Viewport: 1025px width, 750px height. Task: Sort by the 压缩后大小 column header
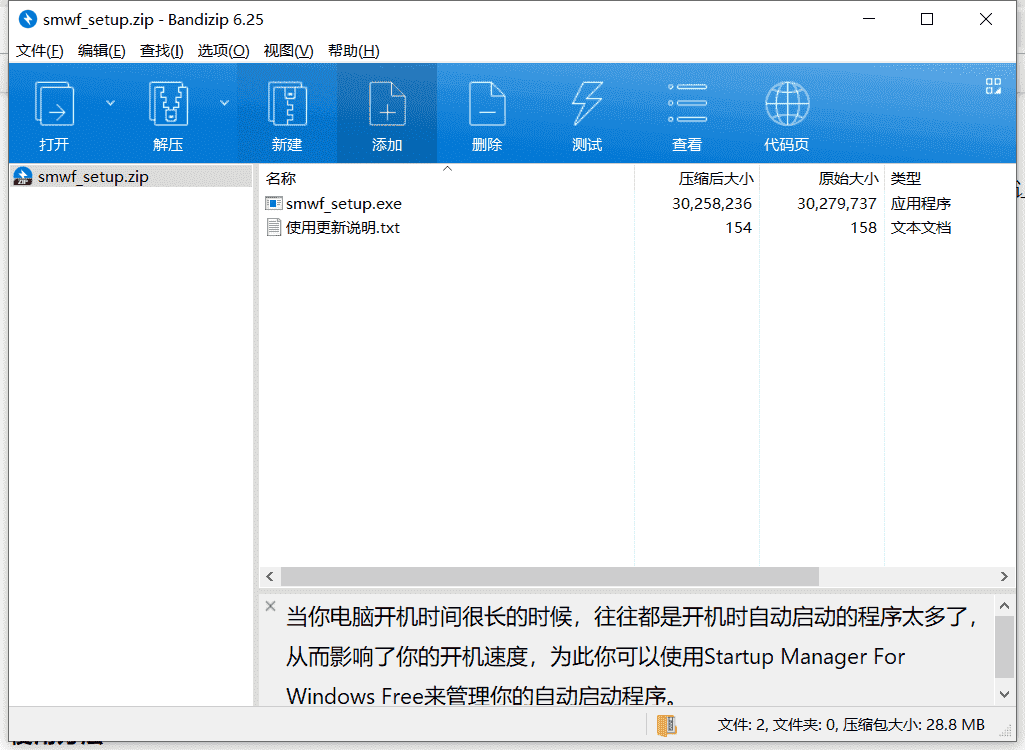[x=697, y=178]
